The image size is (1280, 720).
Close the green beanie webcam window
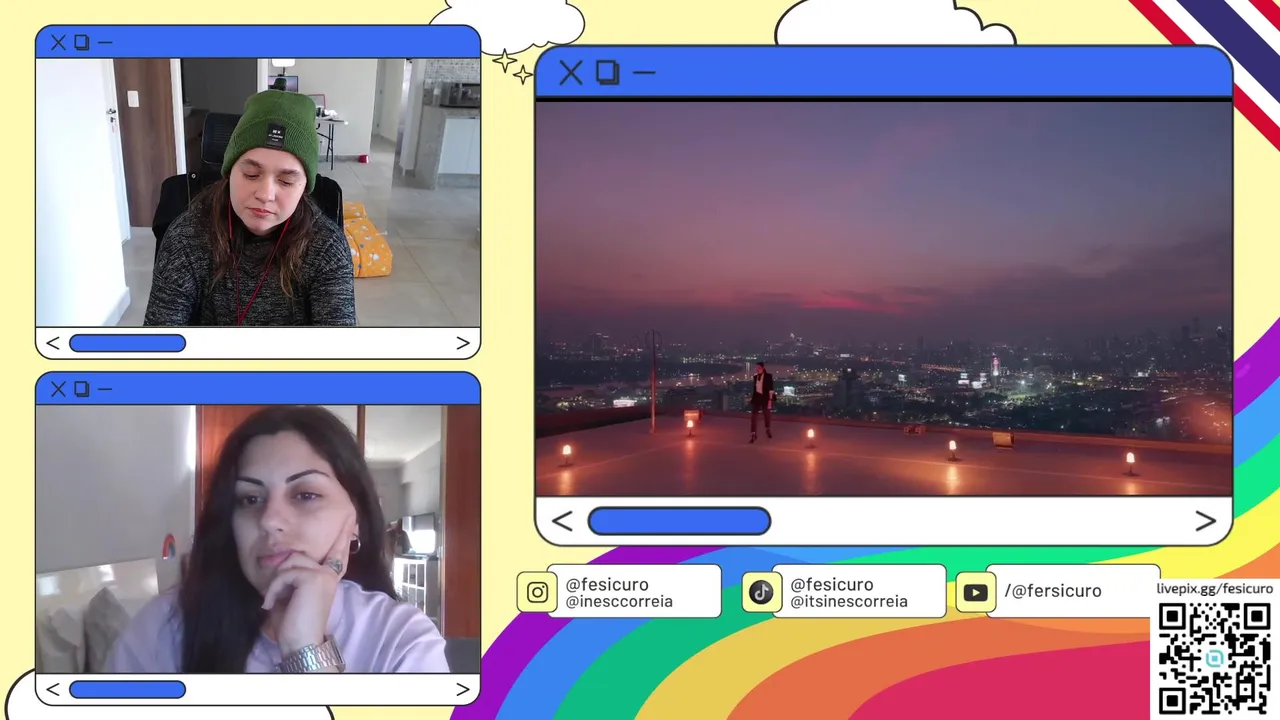(x=58, y=42)
